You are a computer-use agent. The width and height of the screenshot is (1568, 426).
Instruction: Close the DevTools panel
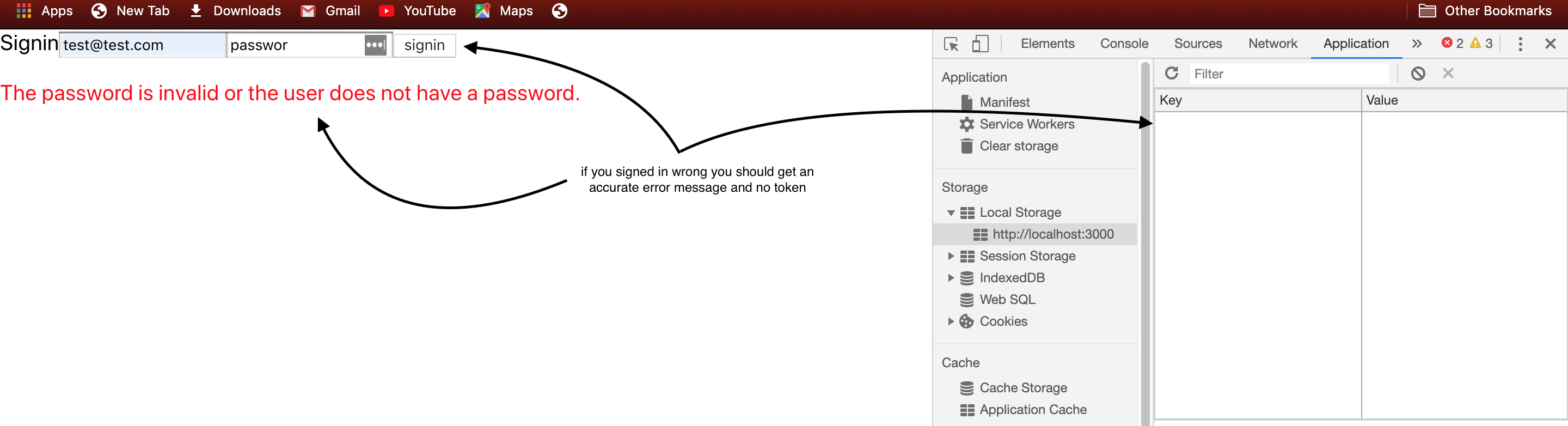pyautogui.click(x=1549, y=44)
